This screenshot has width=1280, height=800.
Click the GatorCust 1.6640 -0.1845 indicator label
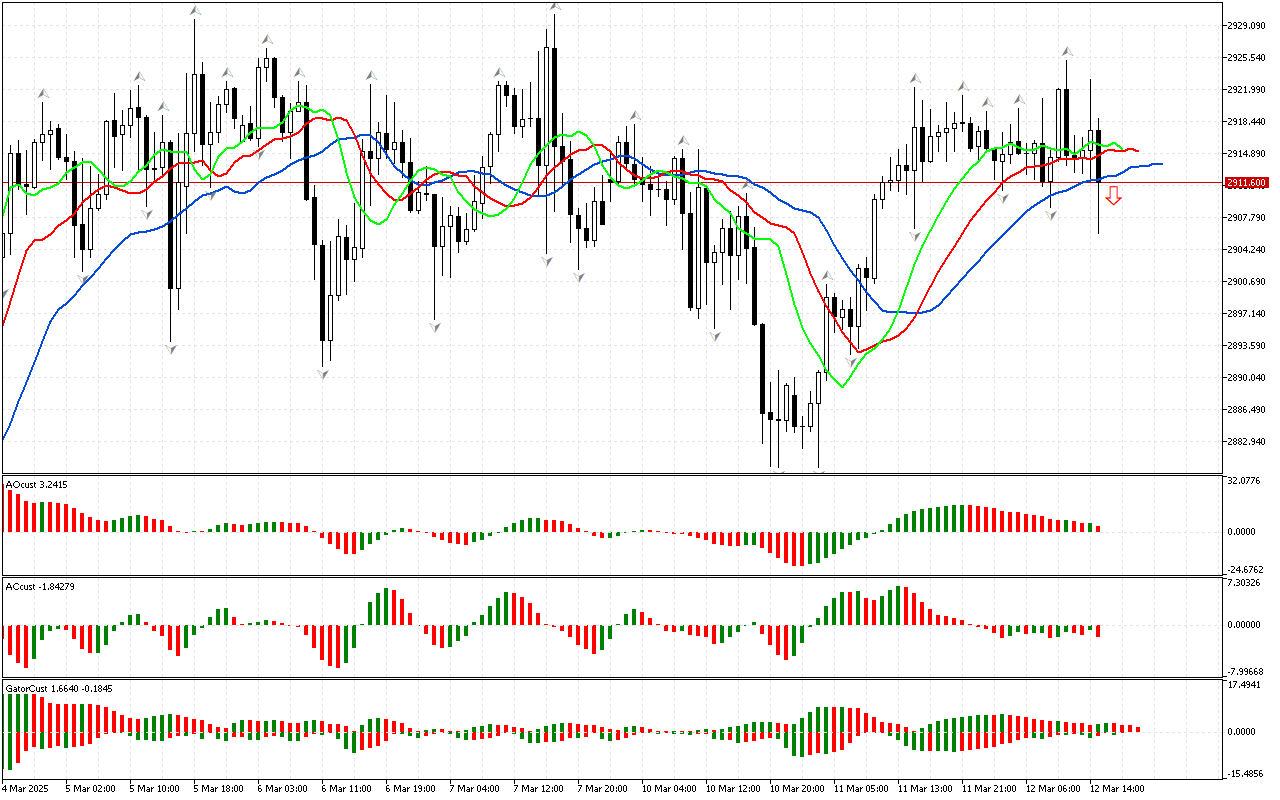[58, 688]
